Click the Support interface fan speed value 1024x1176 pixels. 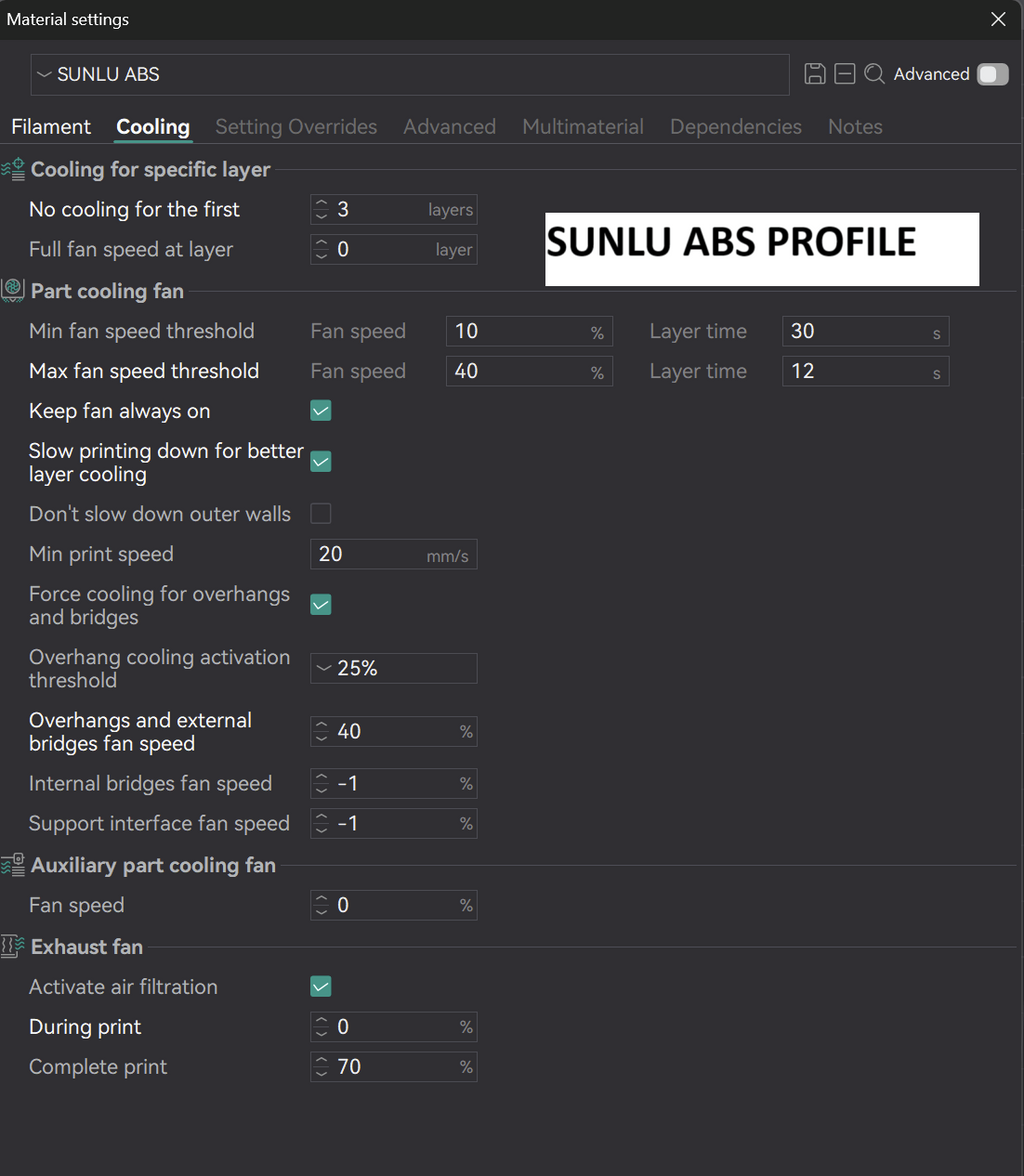pyautogui.click(x=394, y=824)
